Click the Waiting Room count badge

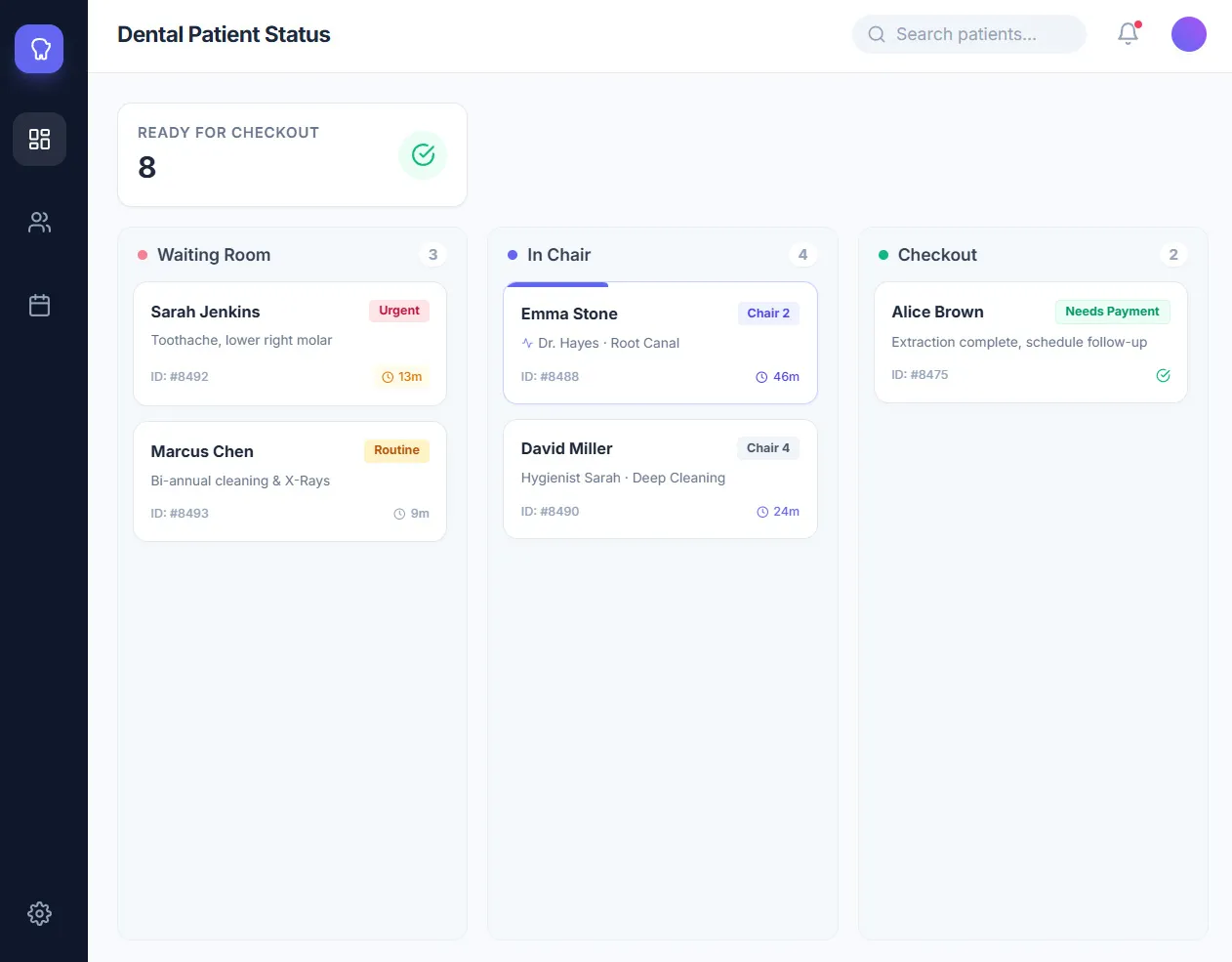[432, 255]
